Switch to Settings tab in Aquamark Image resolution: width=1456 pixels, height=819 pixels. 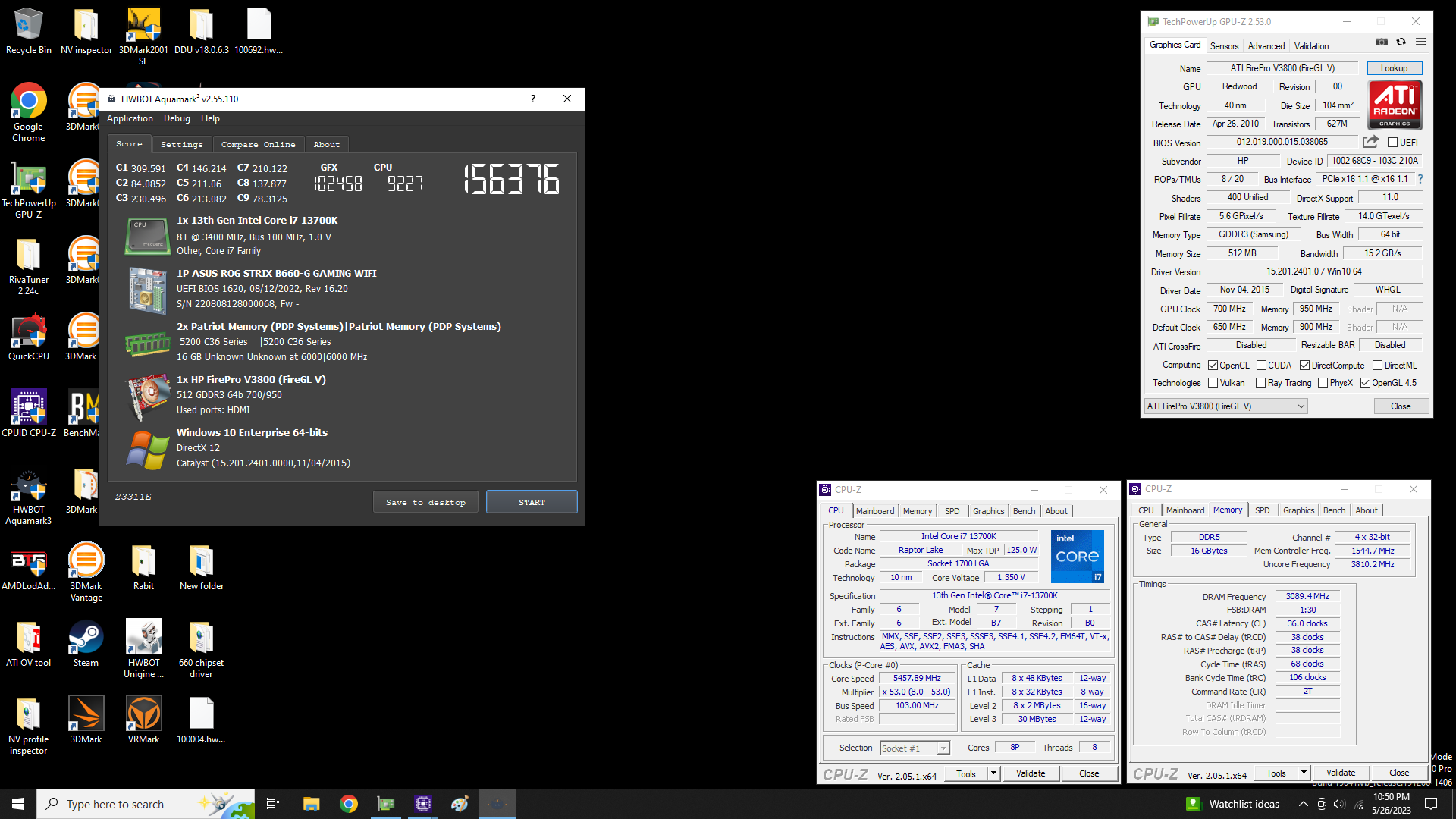pyautogui.click(x=182, y=144)
